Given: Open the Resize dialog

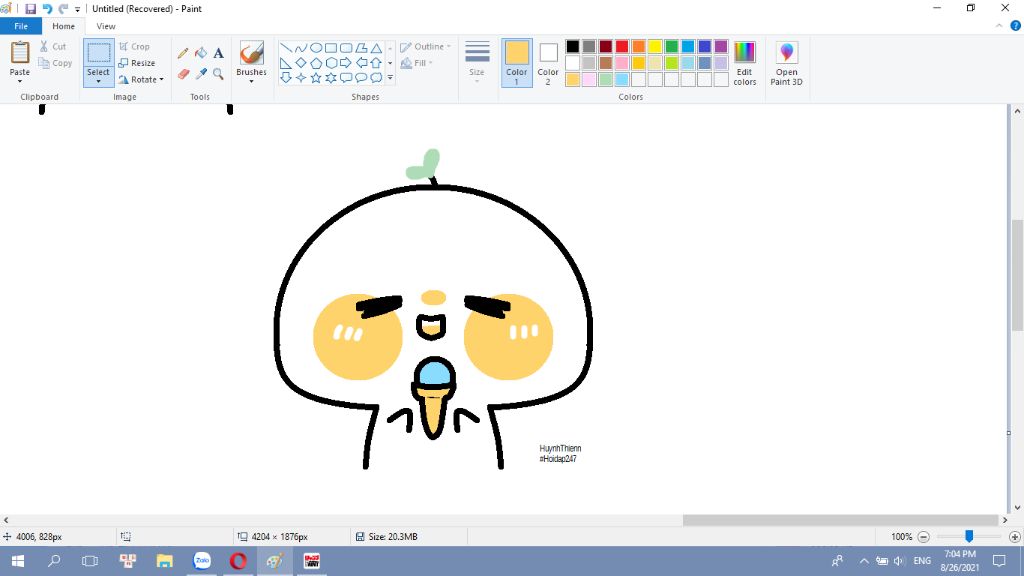Looking at the screenshot, I should pos(137,63).
